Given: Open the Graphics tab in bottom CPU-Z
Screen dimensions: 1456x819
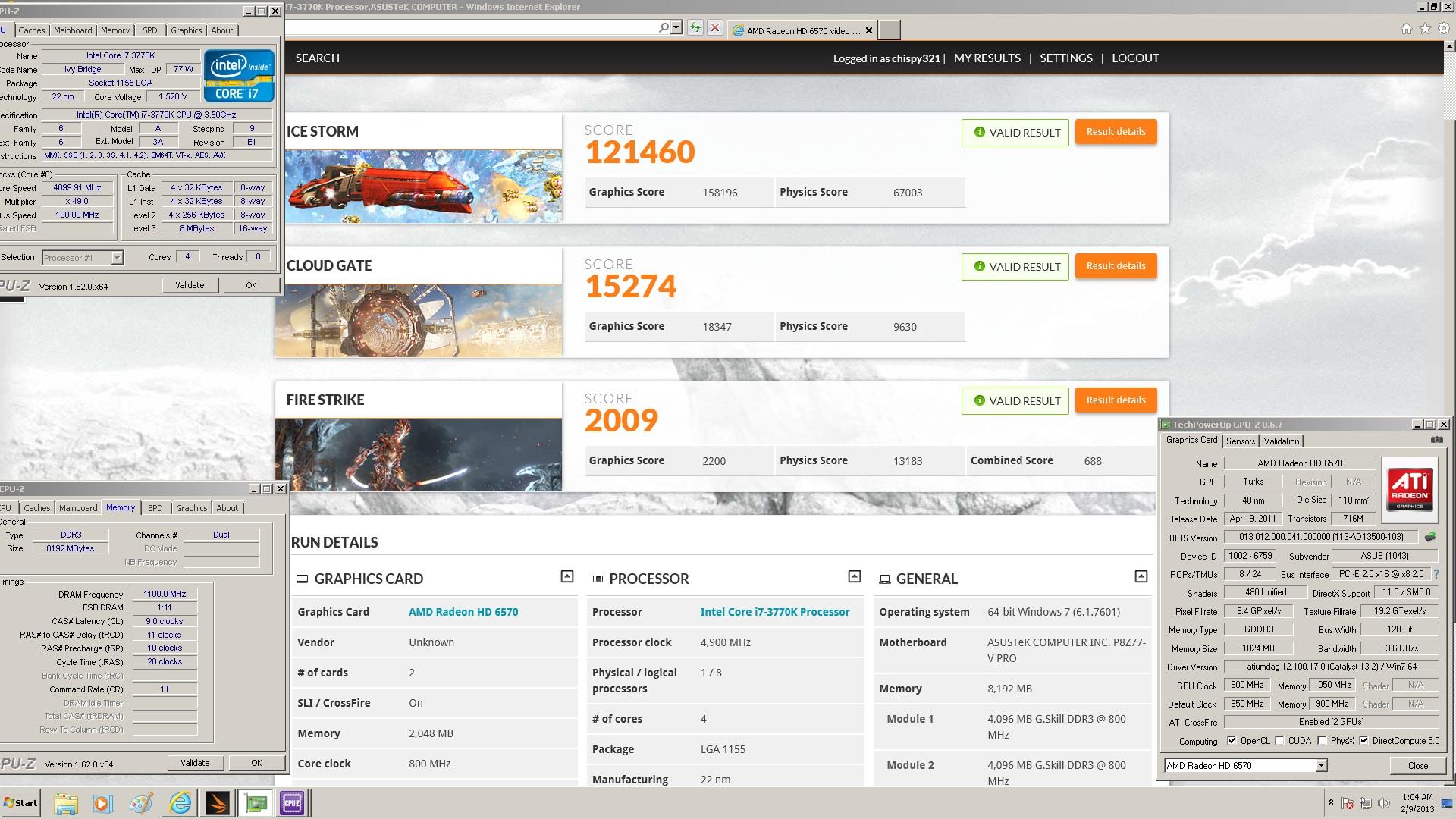Looking at the screenshot, I should tap(191, 508).
